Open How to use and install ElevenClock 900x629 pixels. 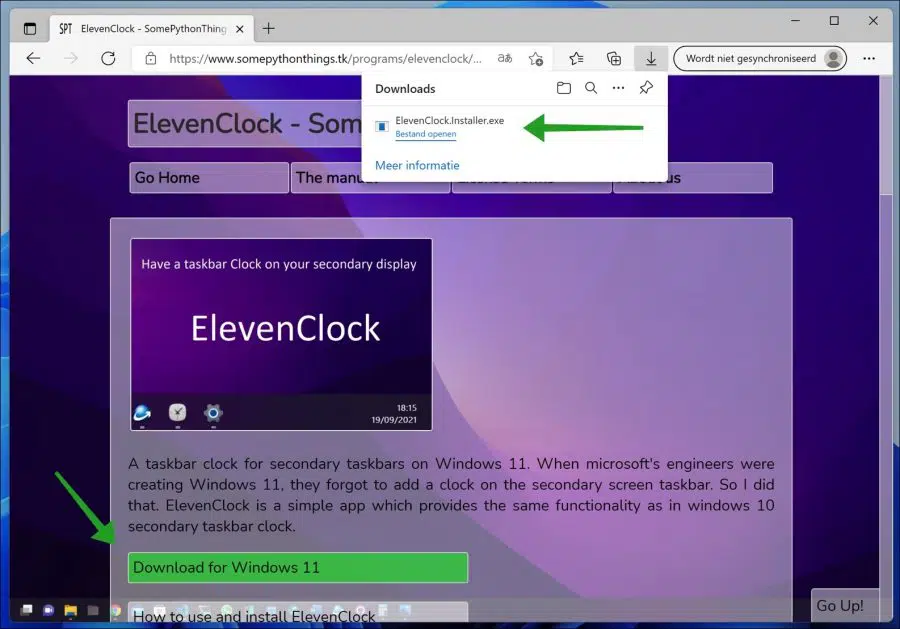(298, 612)
